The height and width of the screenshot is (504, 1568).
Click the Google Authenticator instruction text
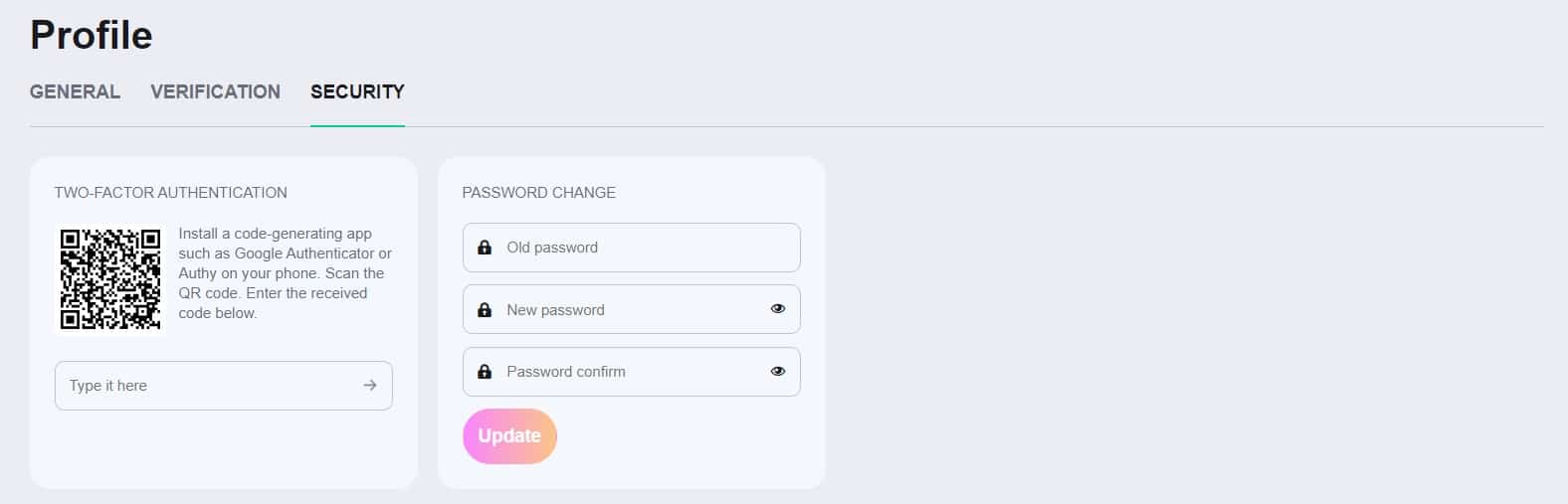285,273
